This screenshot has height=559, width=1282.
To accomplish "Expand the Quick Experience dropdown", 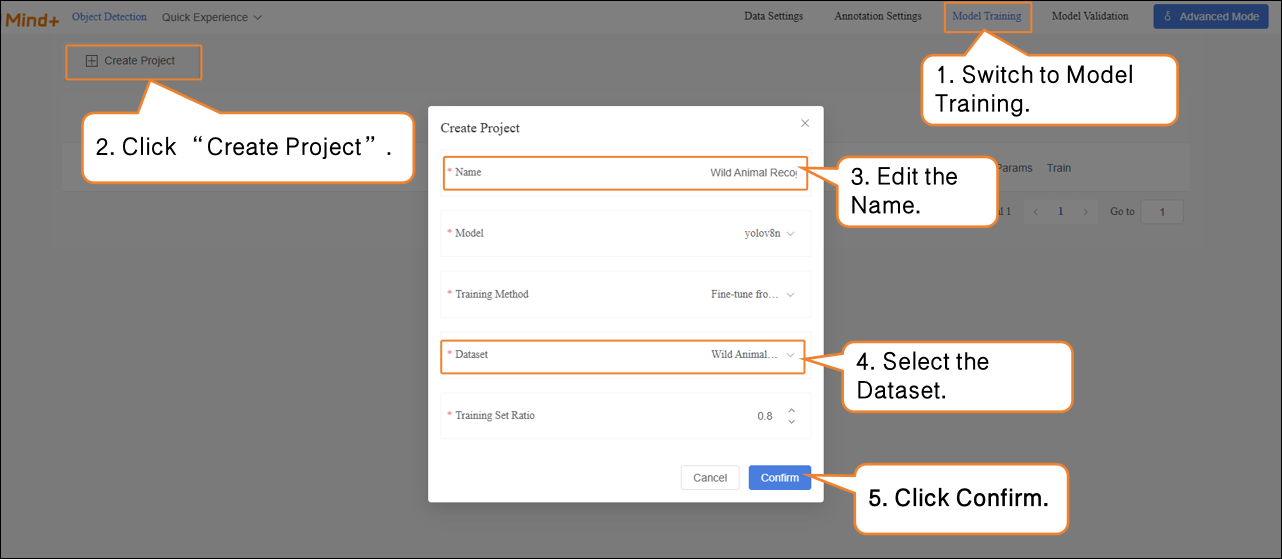I will (x=212, y=17).
